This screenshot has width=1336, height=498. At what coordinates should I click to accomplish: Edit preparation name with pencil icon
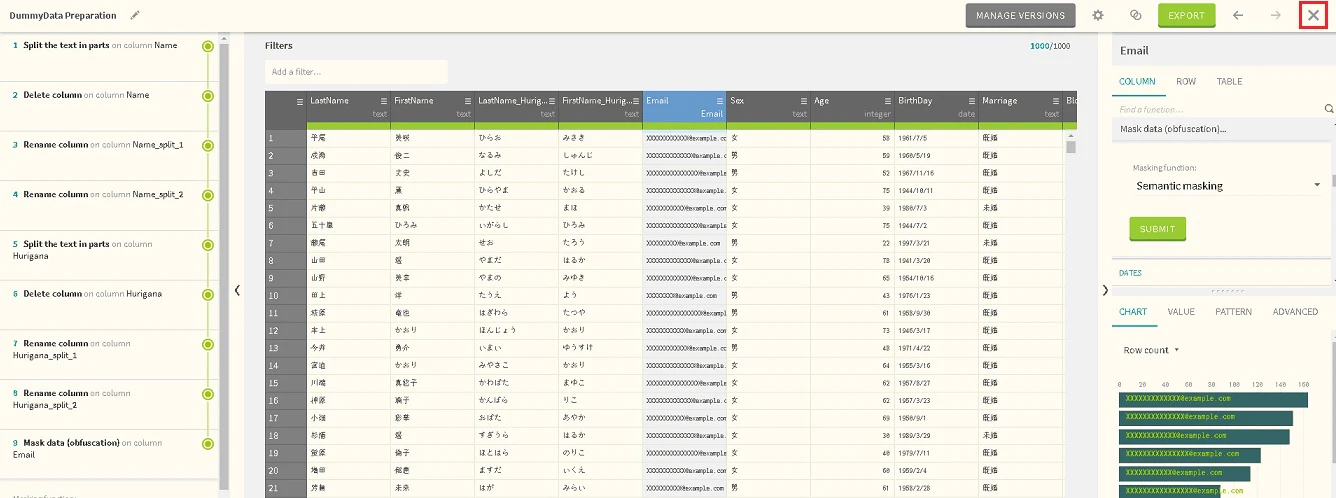click(x=135, y=15)
